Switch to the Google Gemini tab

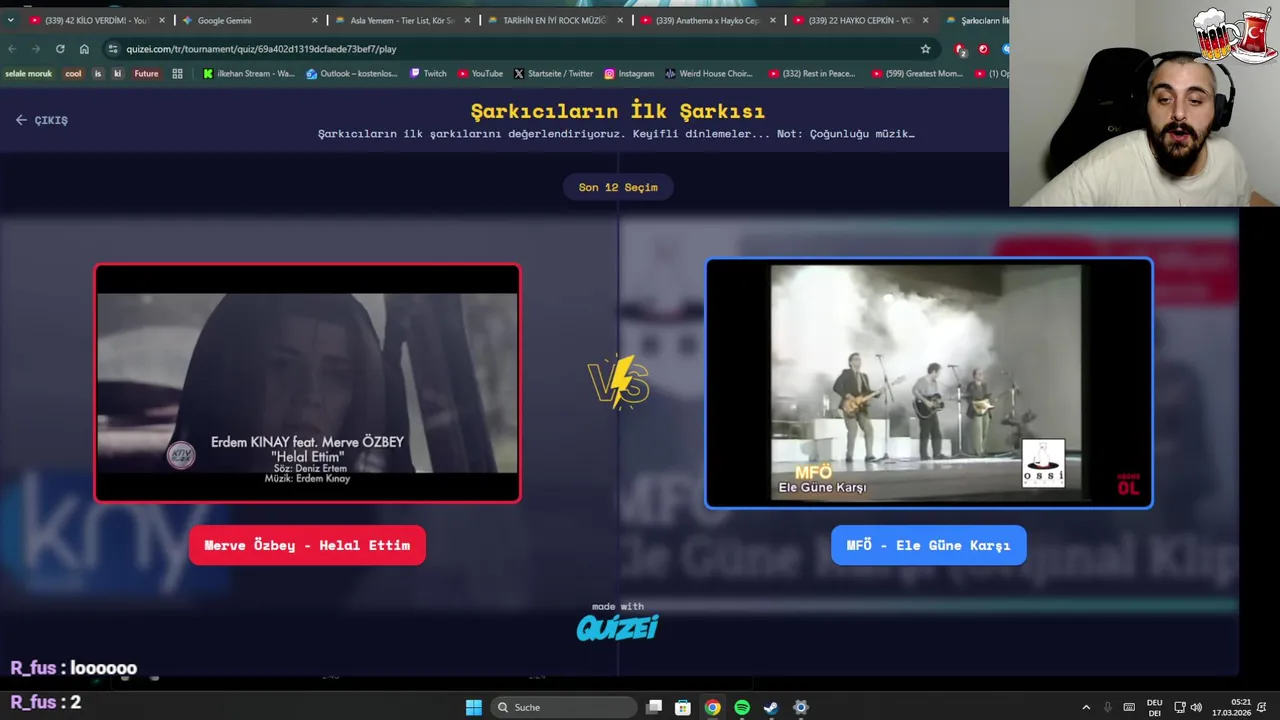249,20
